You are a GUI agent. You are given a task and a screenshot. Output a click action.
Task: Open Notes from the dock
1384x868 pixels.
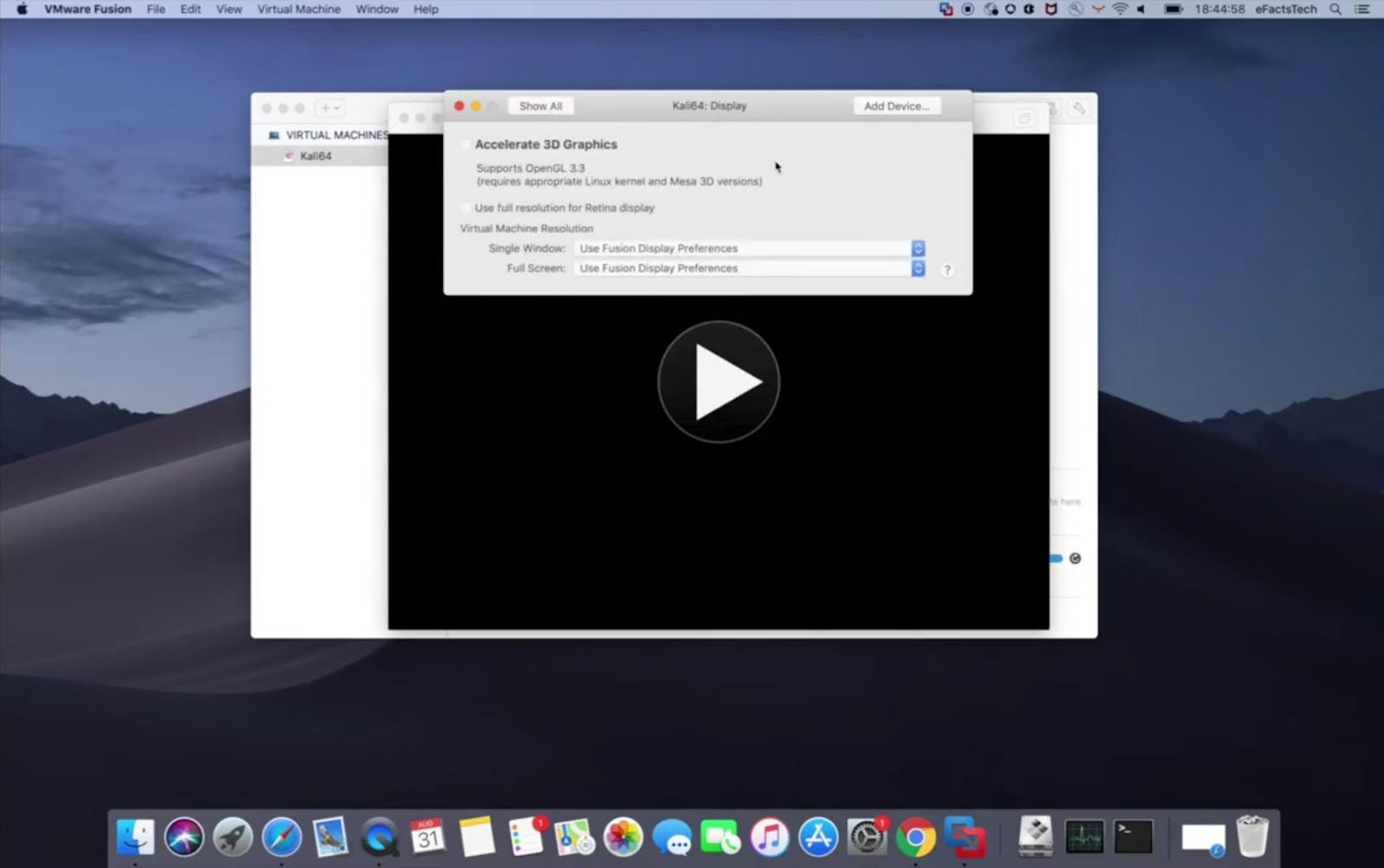coord(477,837)
